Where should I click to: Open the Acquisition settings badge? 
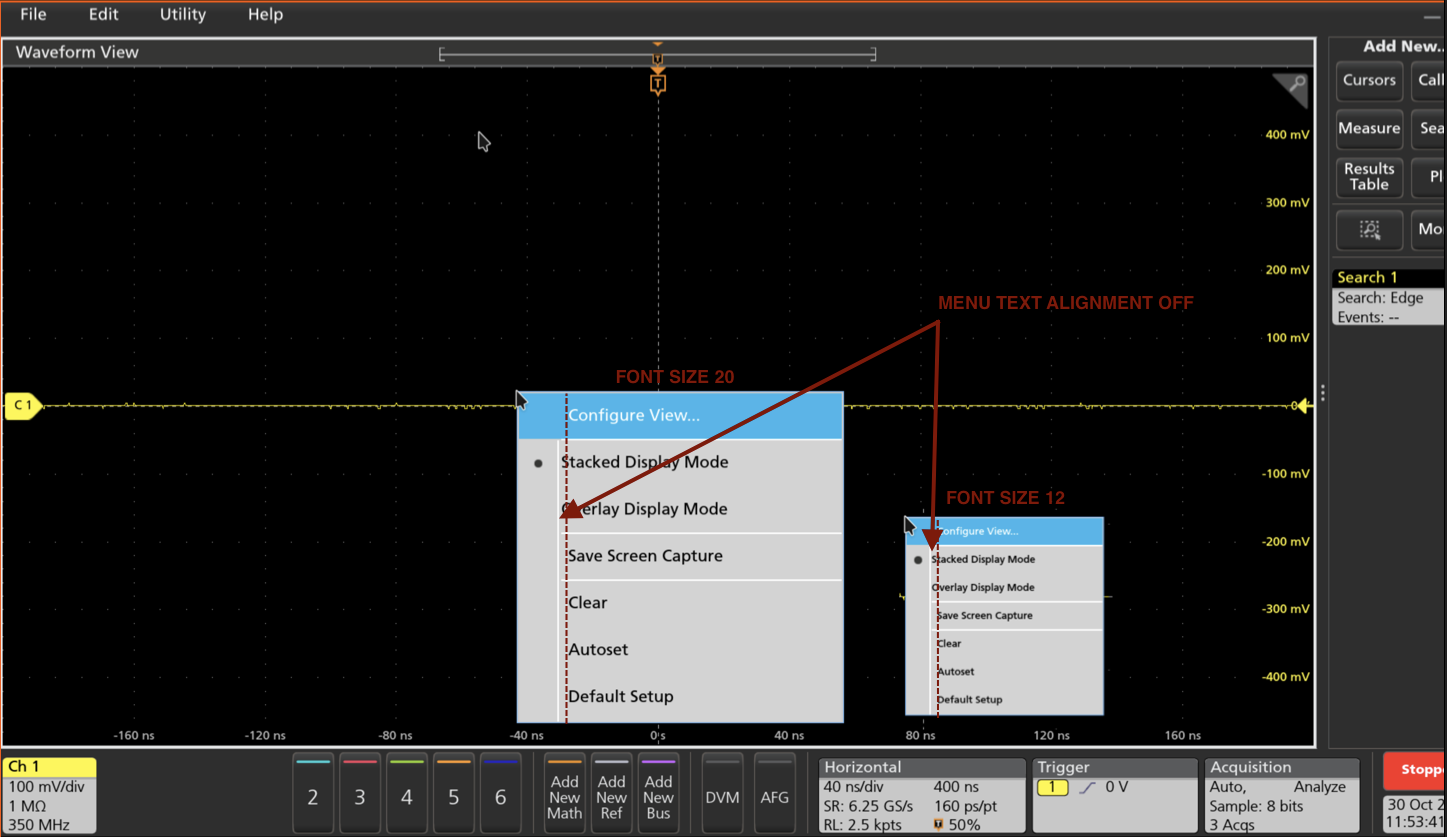(x=1283, y=795)
